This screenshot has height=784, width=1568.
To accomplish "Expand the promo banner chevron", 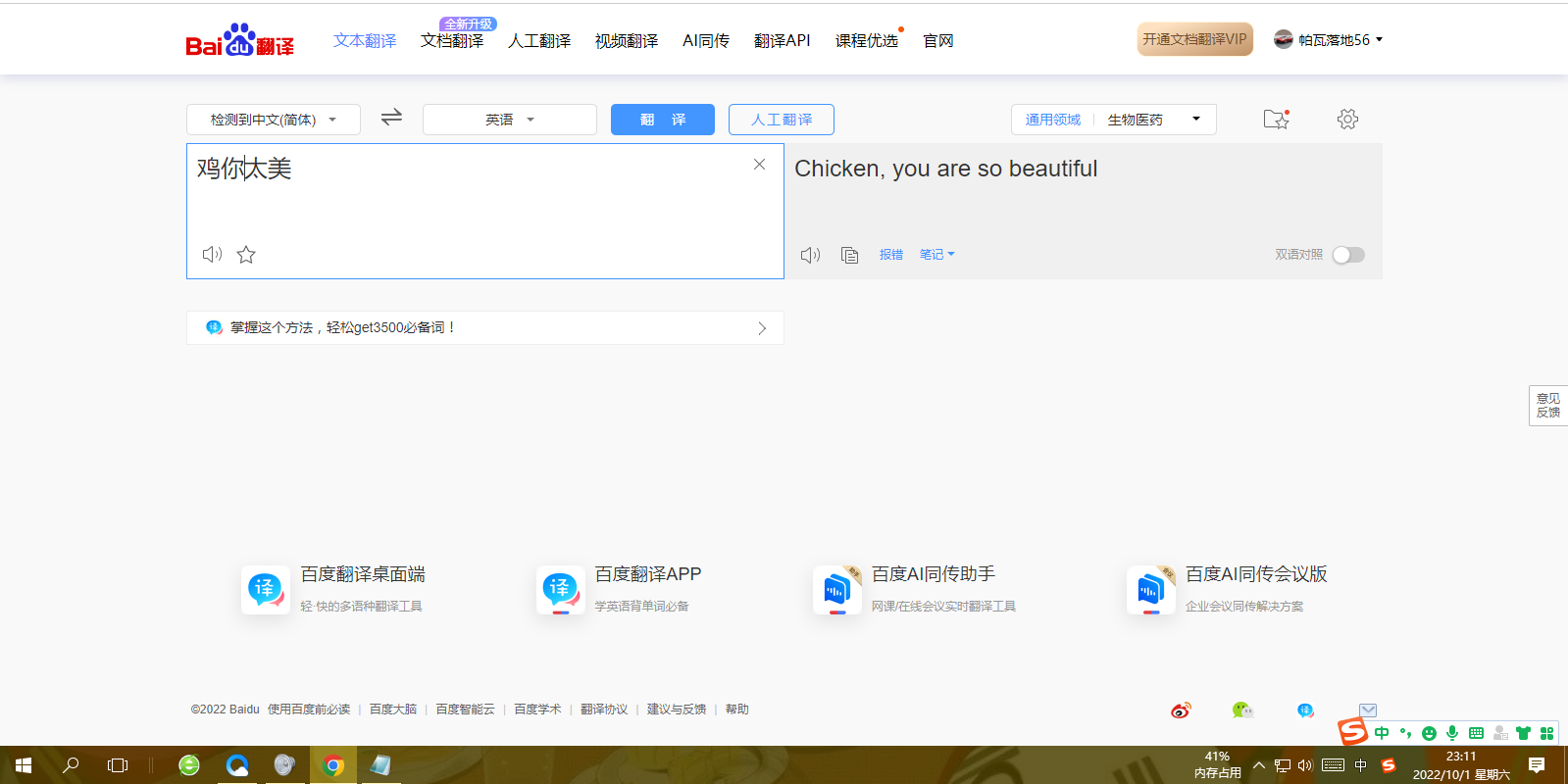I will coord(762,328).
